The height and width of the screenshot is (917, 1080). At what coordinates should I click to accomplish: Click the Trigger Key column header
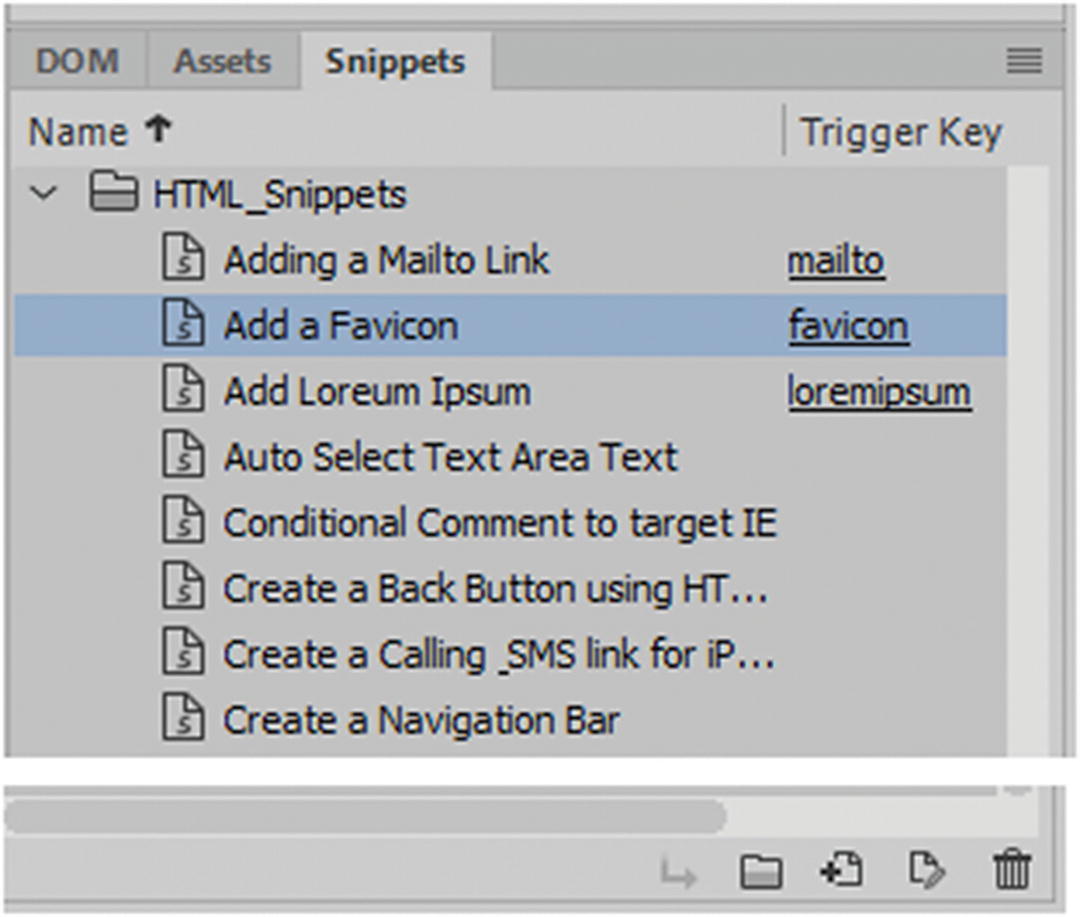point(900,132)
